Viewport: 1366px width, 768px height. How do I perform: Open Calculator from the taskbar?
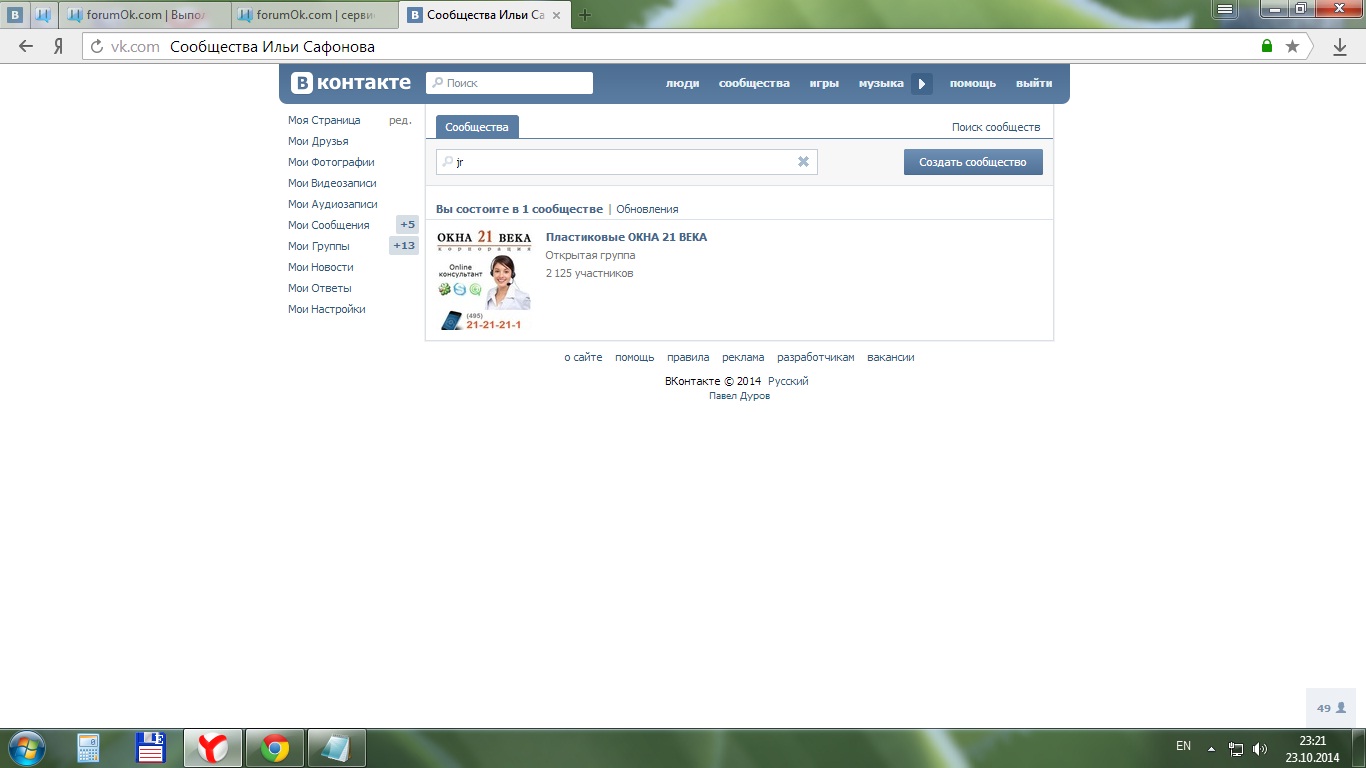89,748
